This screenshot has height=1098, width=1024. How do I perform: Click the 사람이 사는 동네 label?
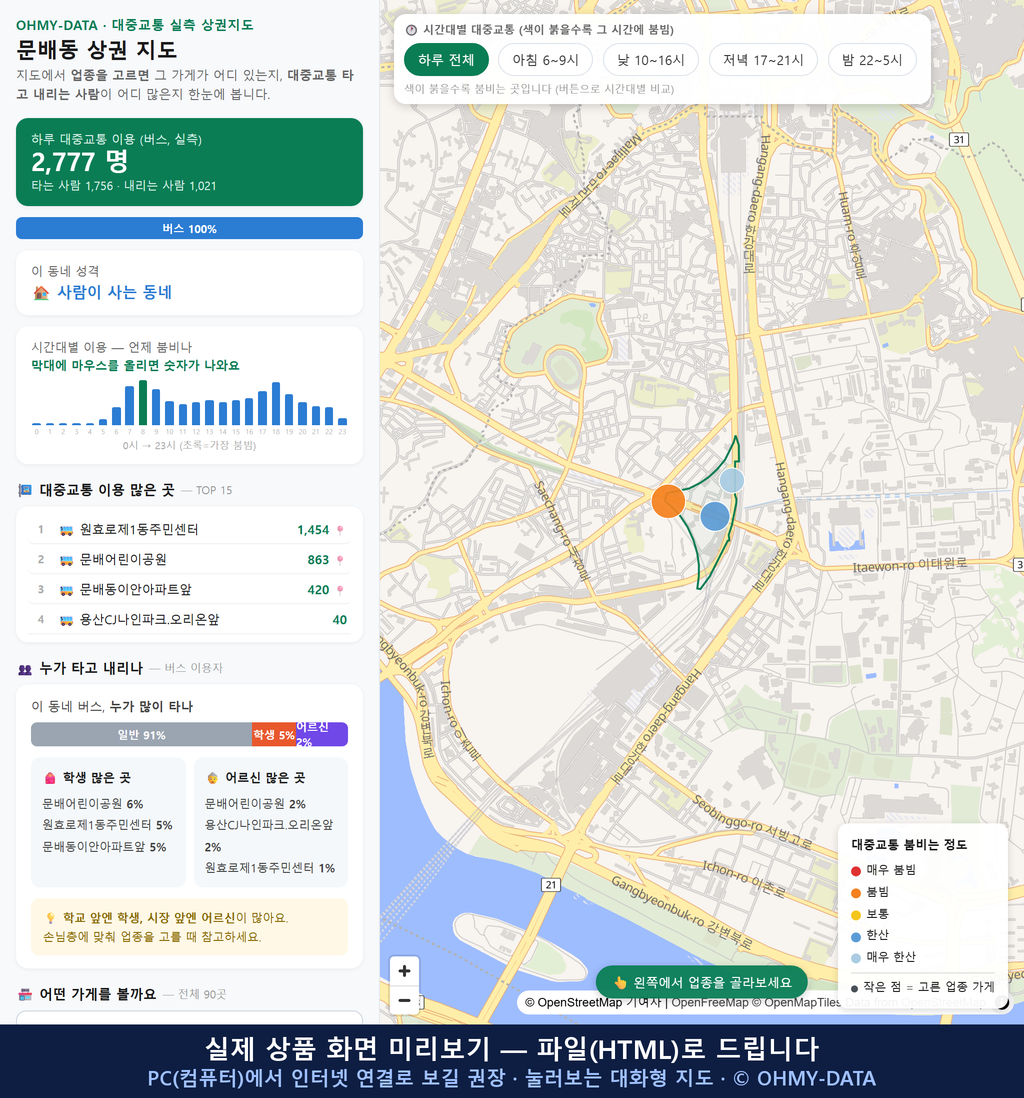point(115,293)
